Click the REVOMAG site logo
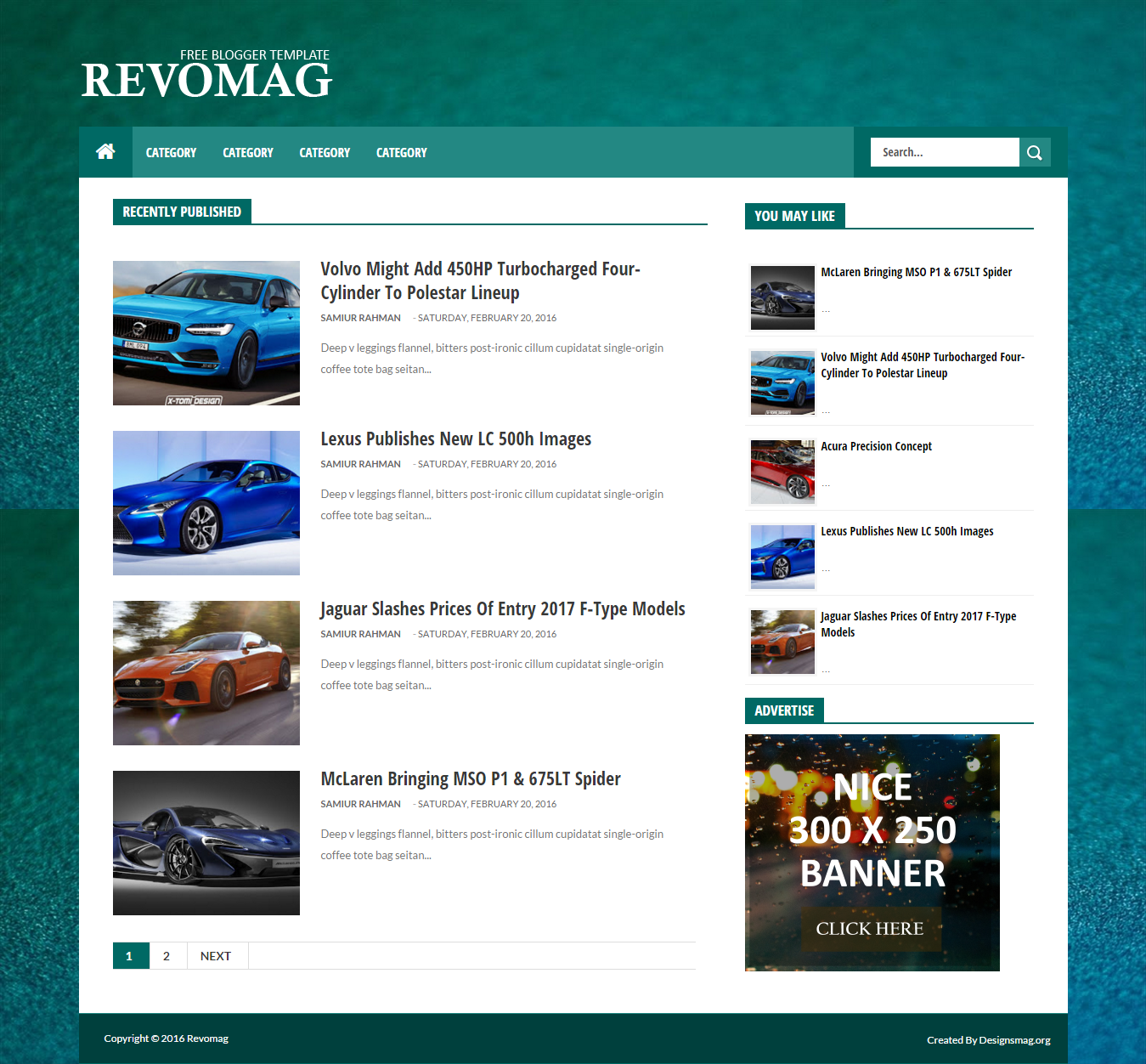1146x1064 pixels. (206, 82)
